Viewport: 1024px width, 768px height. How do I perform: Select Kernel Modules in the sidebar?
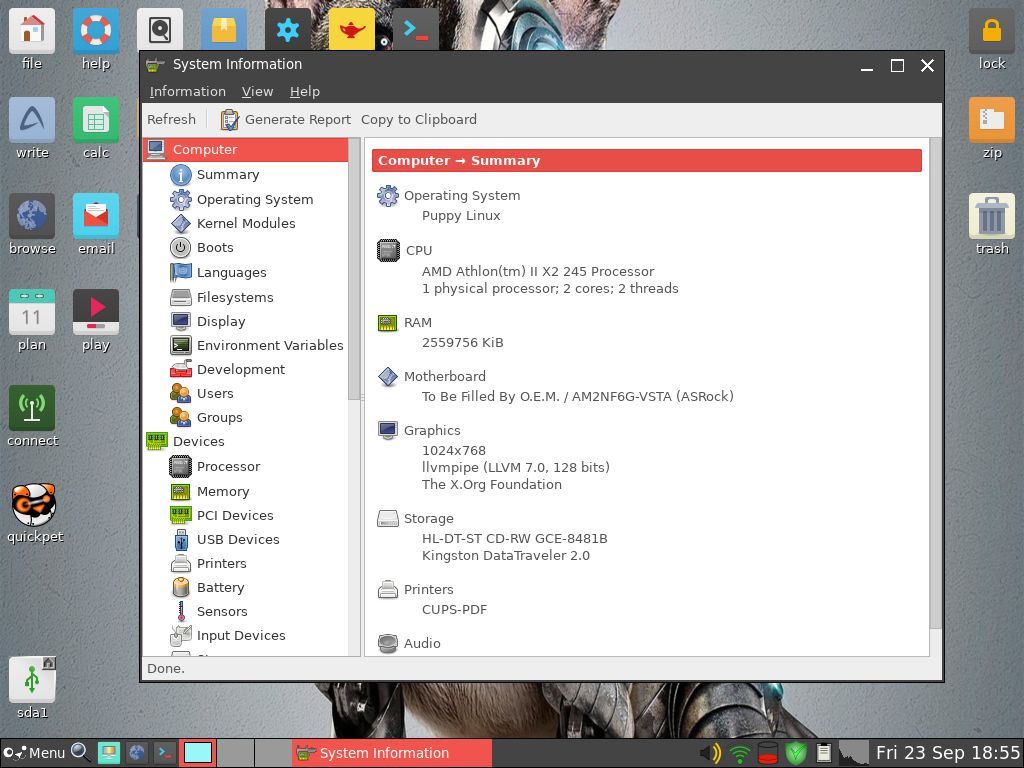pos(246,223)
